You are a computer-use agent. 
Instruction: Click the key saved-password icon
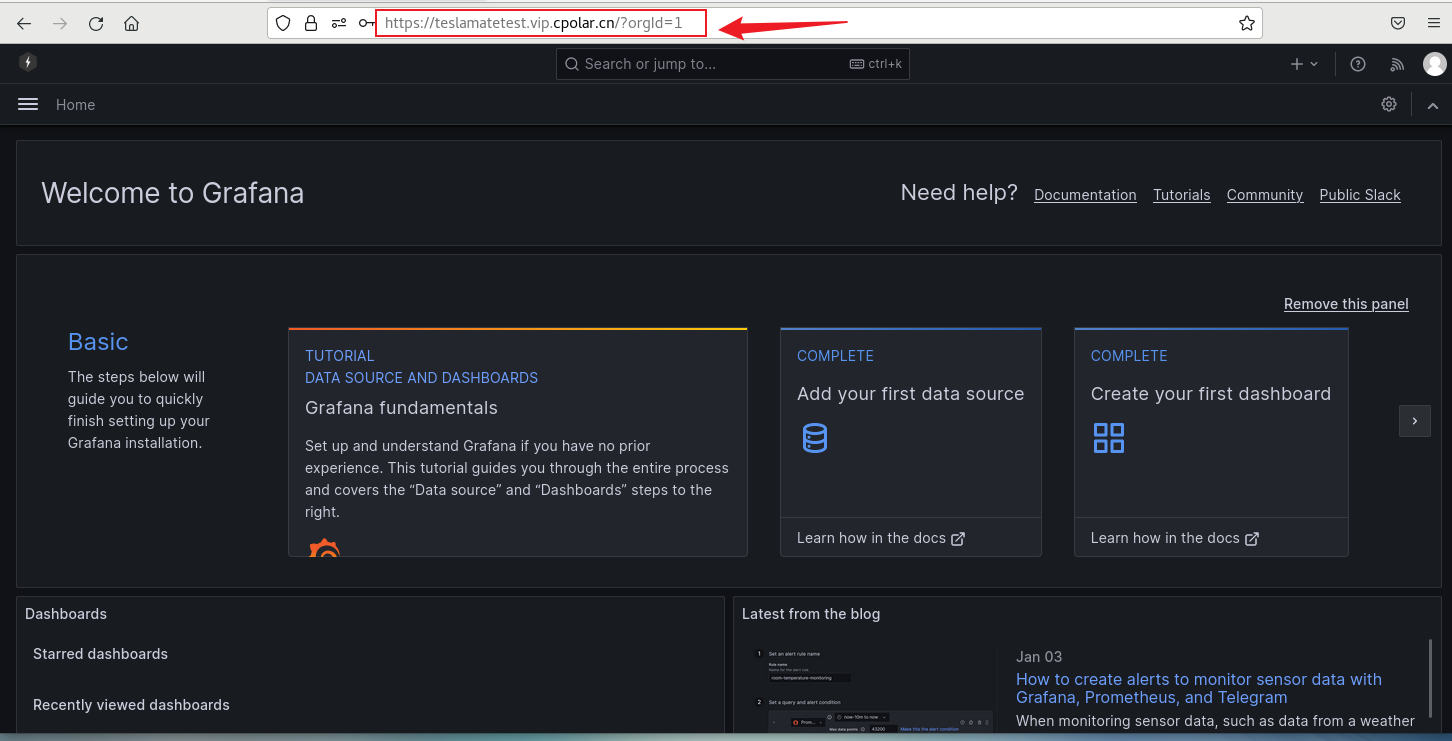click(367, 23)
